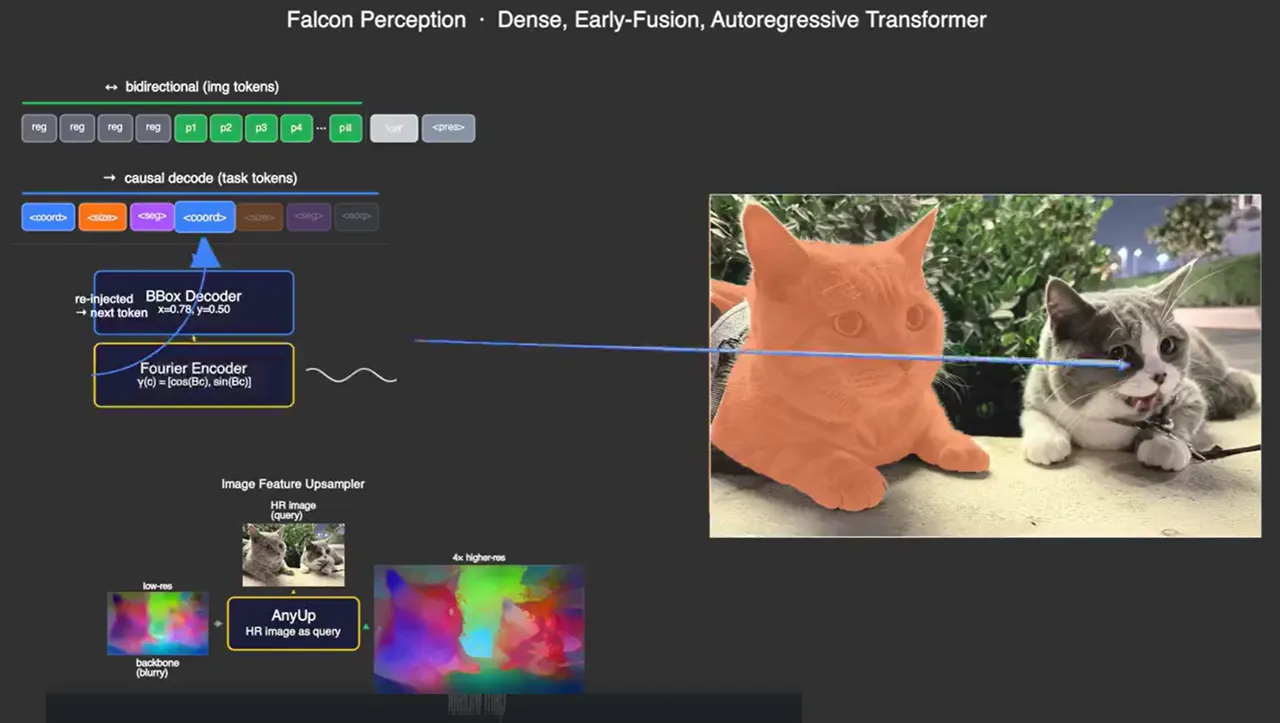Viewport: 1280px width, 723px height.
Task: Expand the Fourier Encoder block
Action: pos(193,374)
